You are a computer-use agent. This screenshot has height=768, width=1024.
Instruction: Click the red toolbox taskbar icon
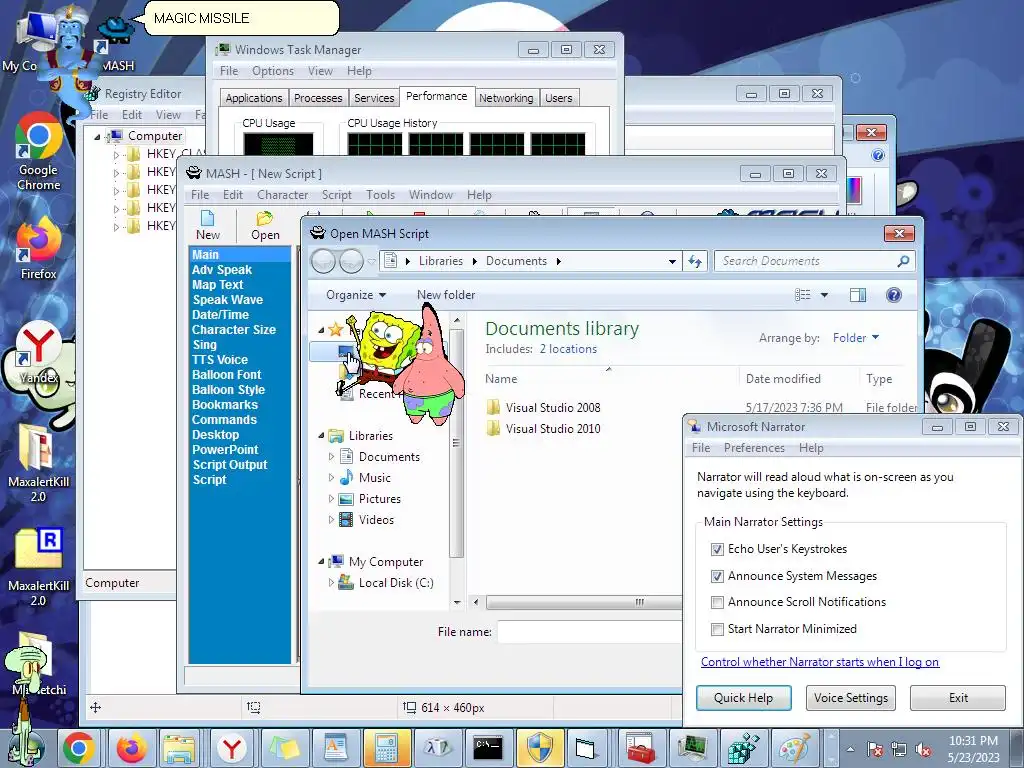coord(641,748)
